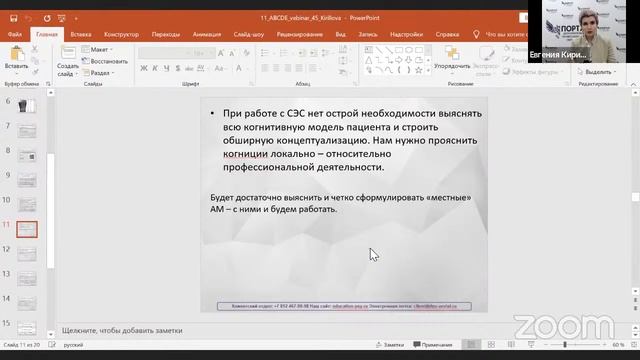Viewport: 640px width, 360px height.
Task: Switch to reading view icon
Action: pyautogui.click(x=511, y=345)
